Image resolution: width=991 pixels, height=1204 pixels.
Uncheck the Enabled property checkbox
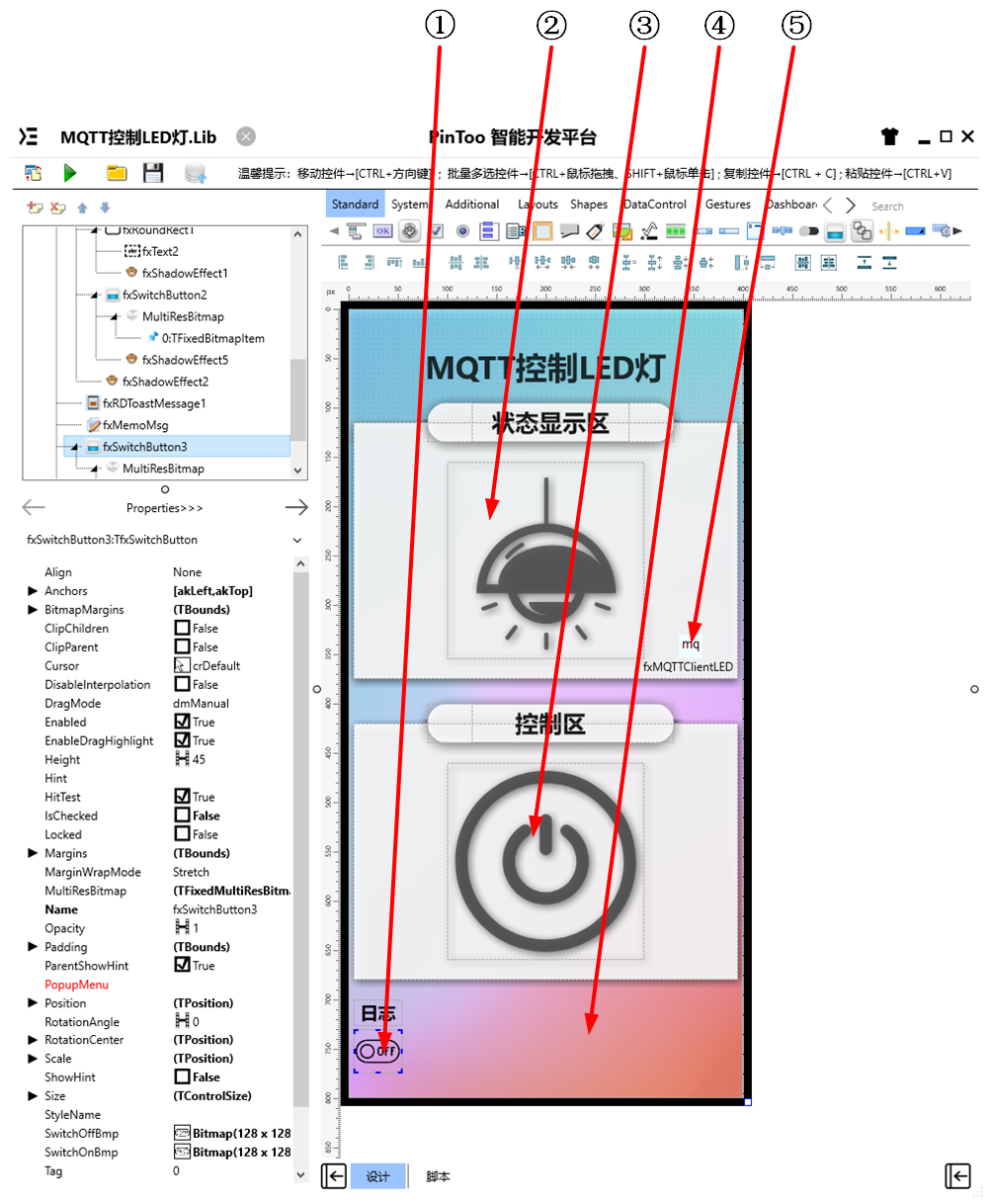182,722
